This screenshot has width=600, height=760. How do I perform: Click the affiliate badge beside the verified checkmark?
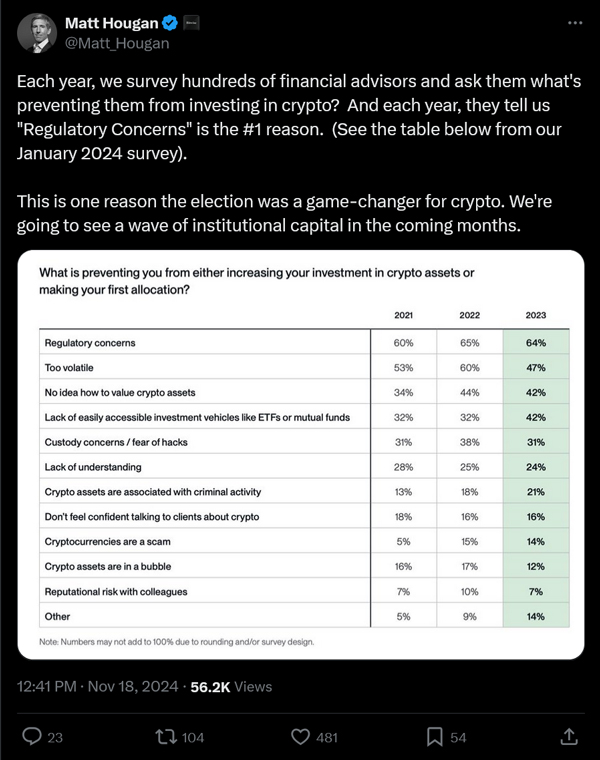coord(190,23)
